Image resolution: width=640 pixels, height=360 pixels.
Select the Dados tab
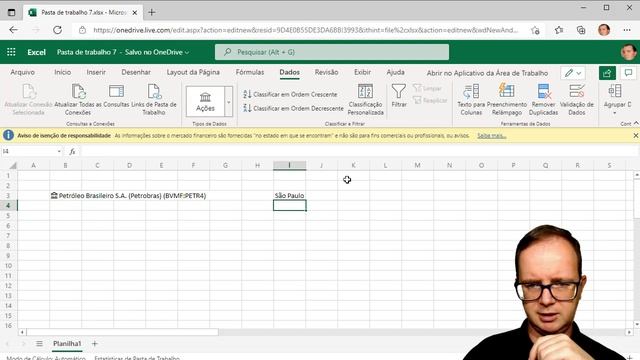pos(289,72)
